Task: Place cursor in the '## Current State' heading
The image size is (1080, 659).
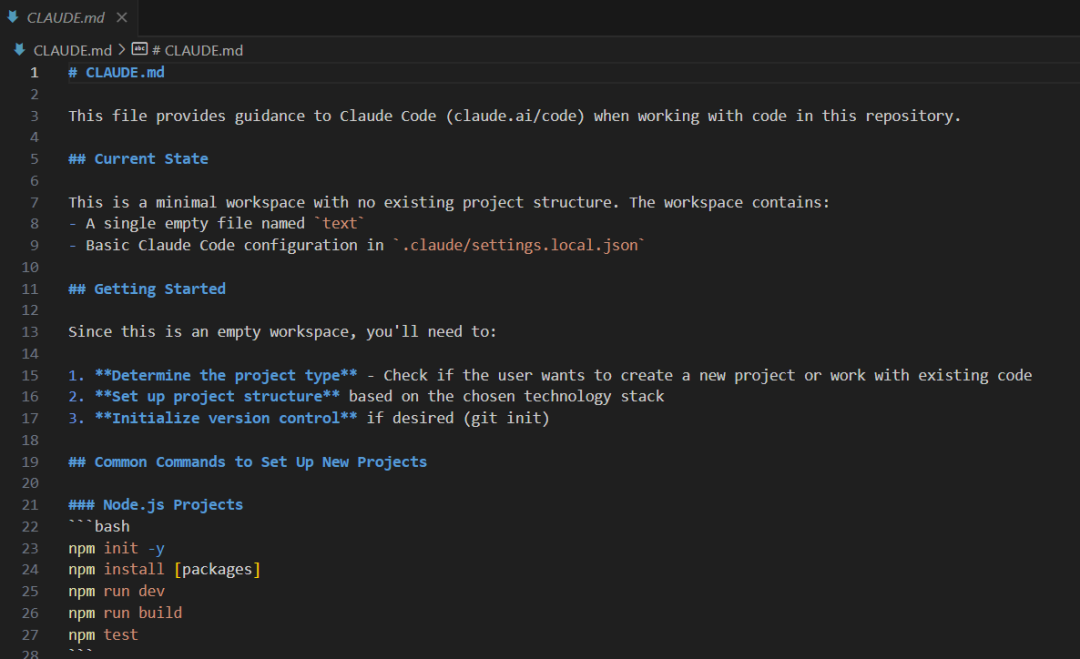Action: (x=150, y=159)
